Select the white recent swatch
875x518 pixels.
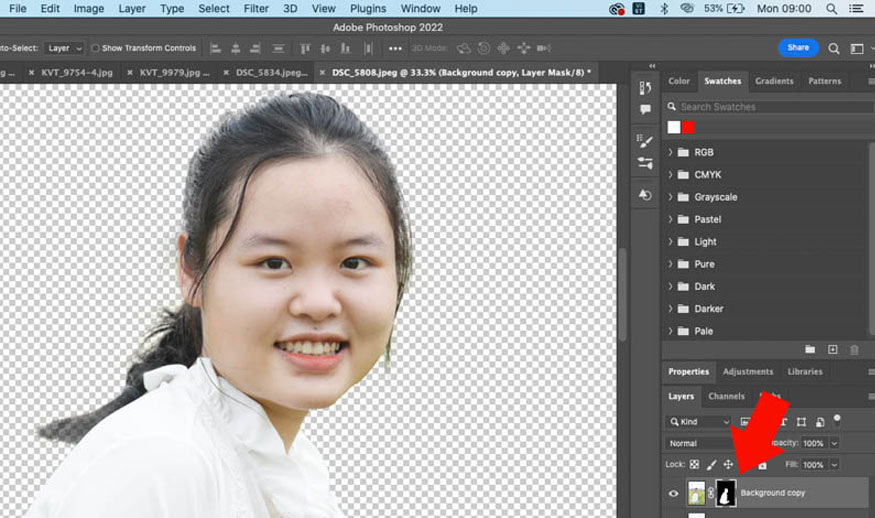click(674, 127)
